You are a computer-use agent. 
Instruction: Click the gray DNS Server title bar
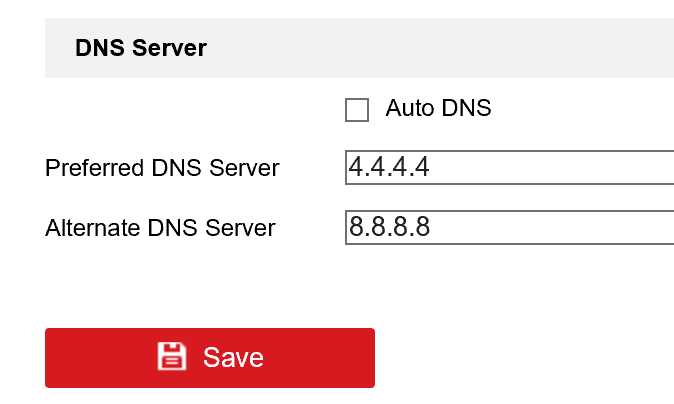pos(400,48)
